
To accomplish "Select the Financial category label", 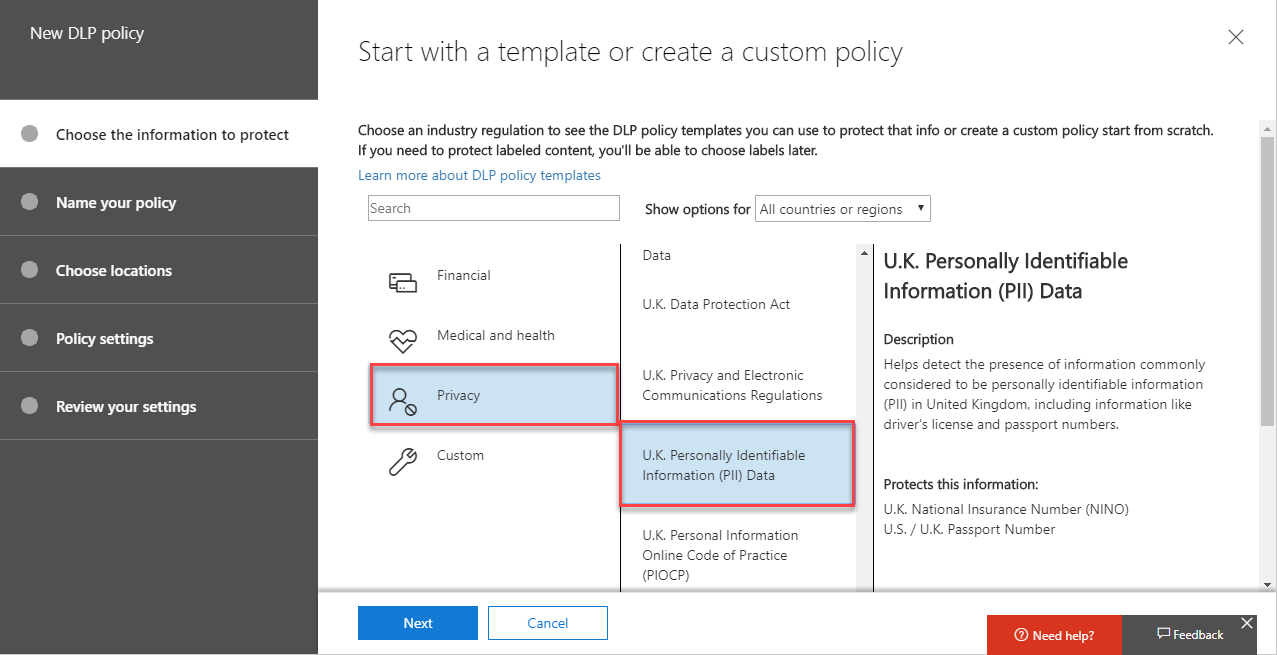I will tap(464, 275).
